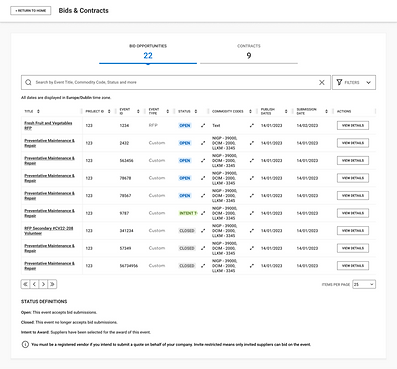Viewport: 397px width, 369px height.
Task: Click RFP event type for event 1234
Action: [x=153, y=126]
